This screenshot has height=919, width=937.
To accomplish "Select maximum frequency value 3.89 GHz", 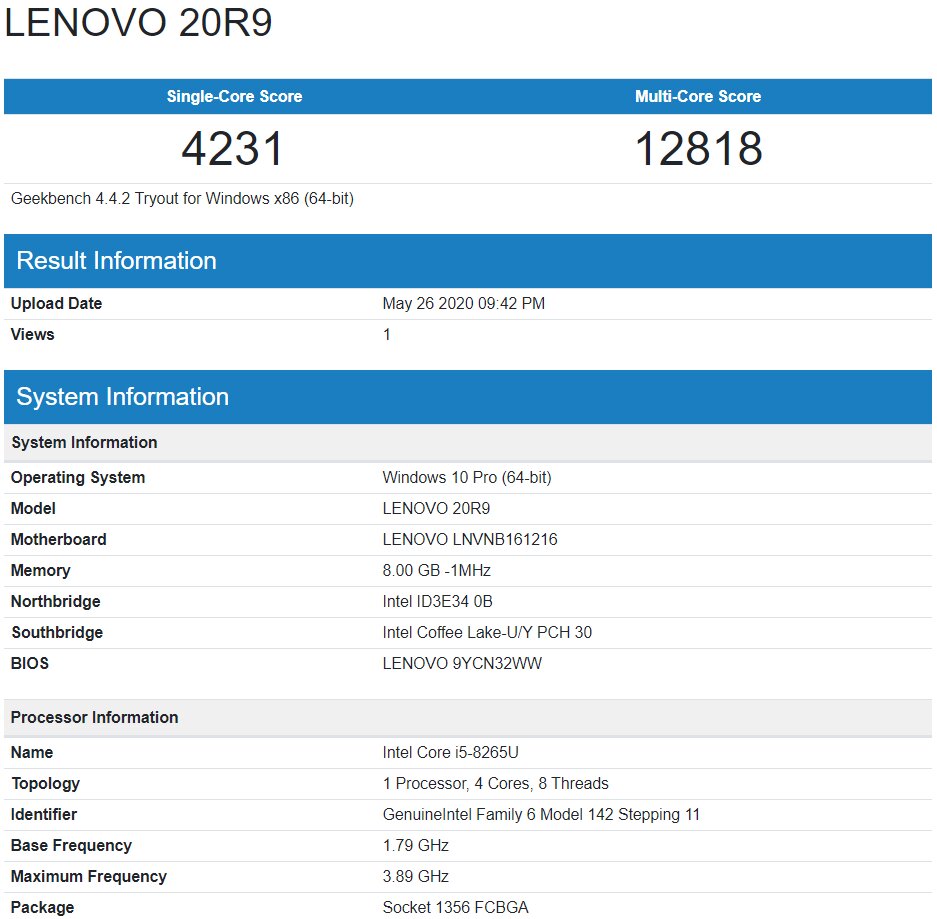I will pyautogui.click(x=415, y=877).
